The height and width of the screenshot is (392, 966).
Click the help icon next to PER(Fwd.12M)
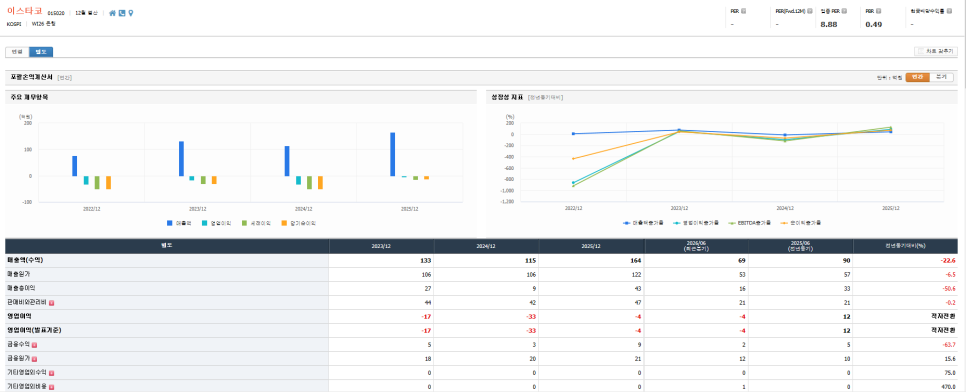point(810,10)
